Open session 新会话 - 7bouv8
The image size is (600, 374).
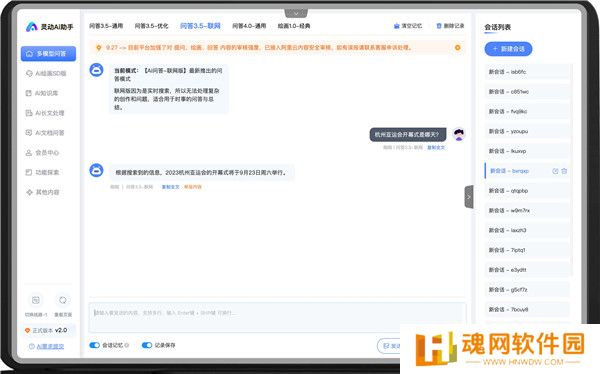(x=527, y=309)
